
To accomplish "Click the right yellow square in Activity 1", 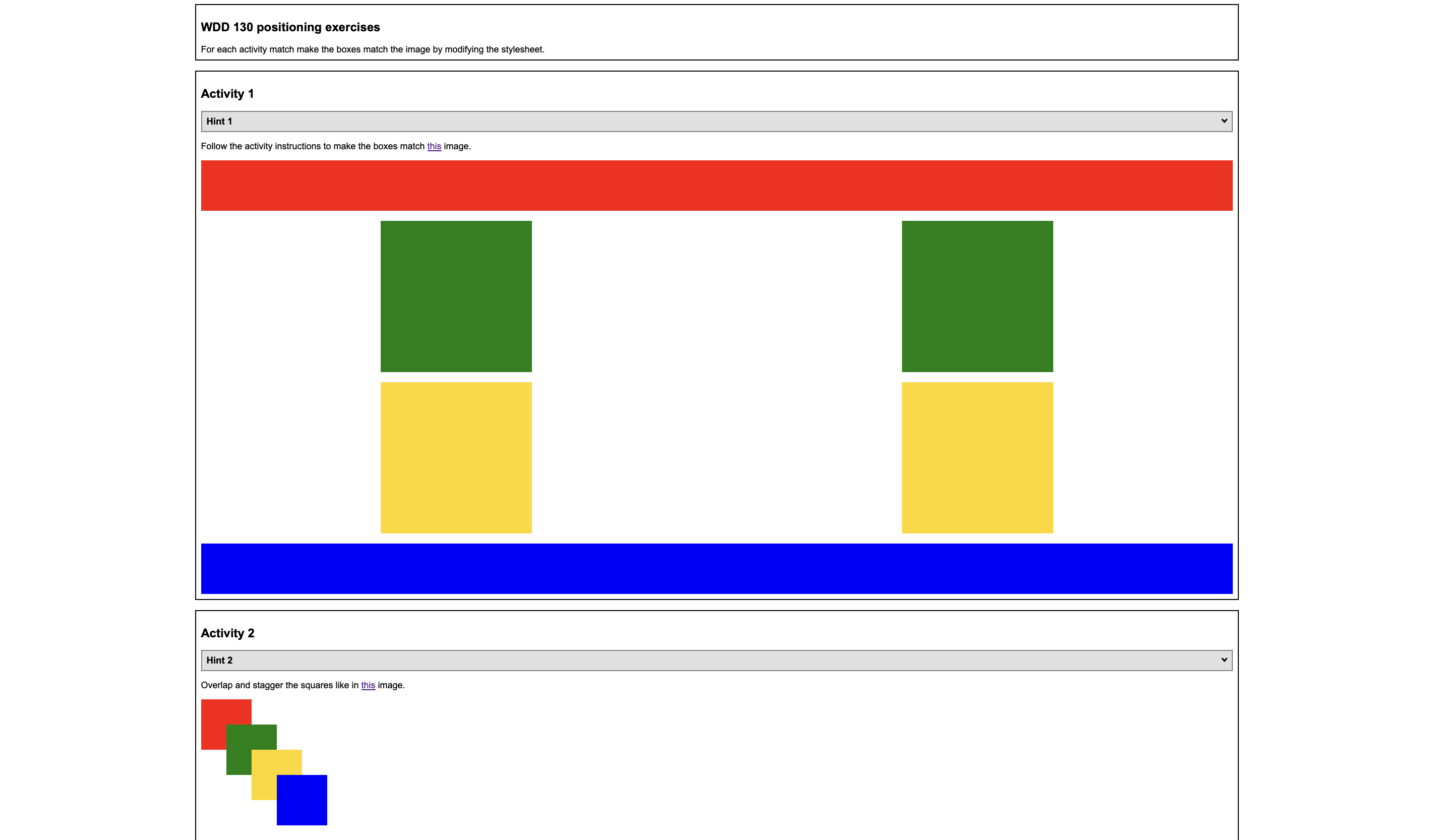I will (x=977, y=457).
